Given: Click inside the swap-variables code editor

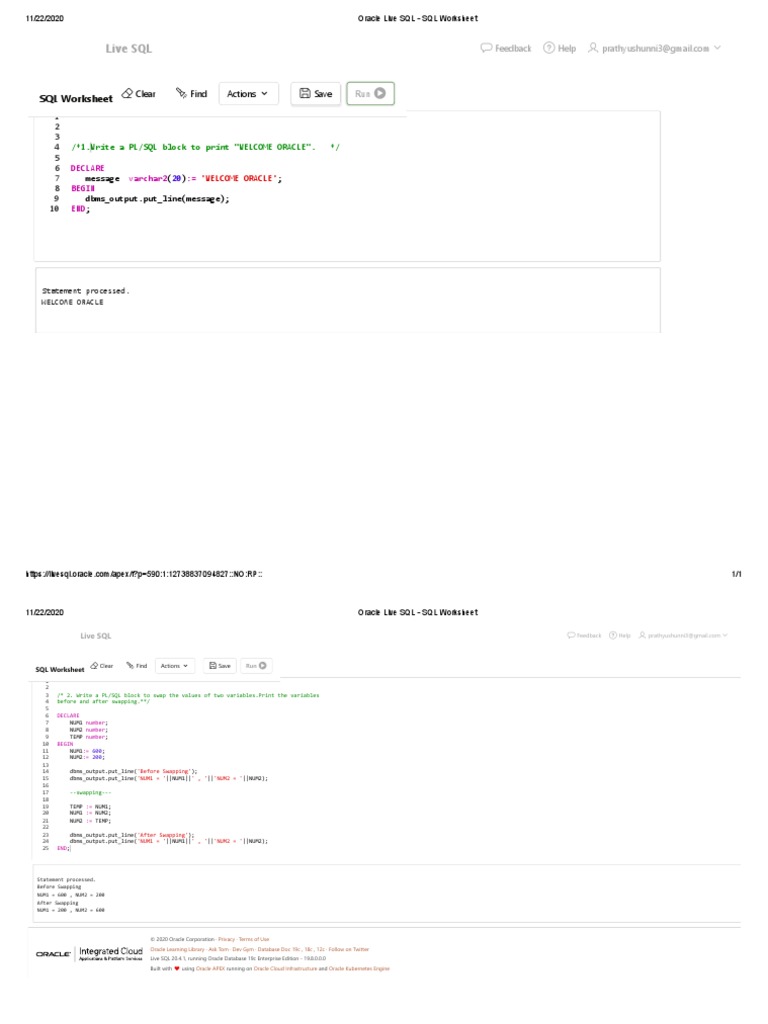Looking at the screenshot, I should click(x=385, y=767).
